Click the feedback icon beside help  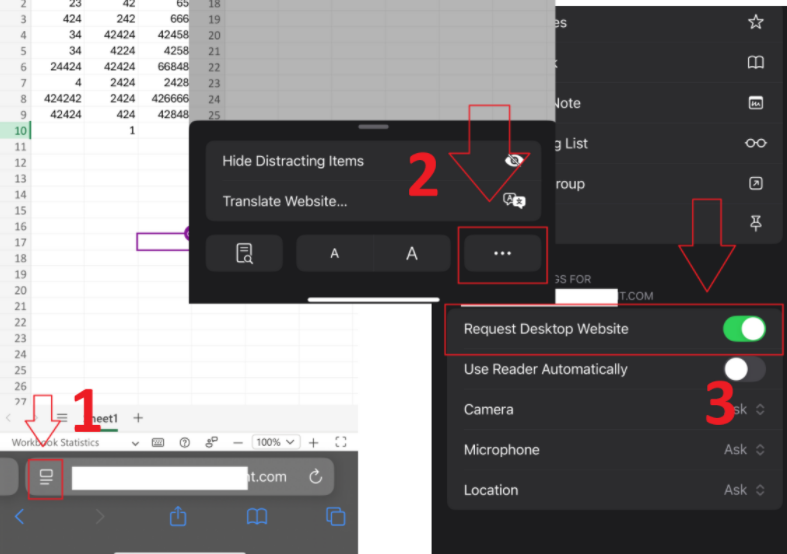coord(211,442)
